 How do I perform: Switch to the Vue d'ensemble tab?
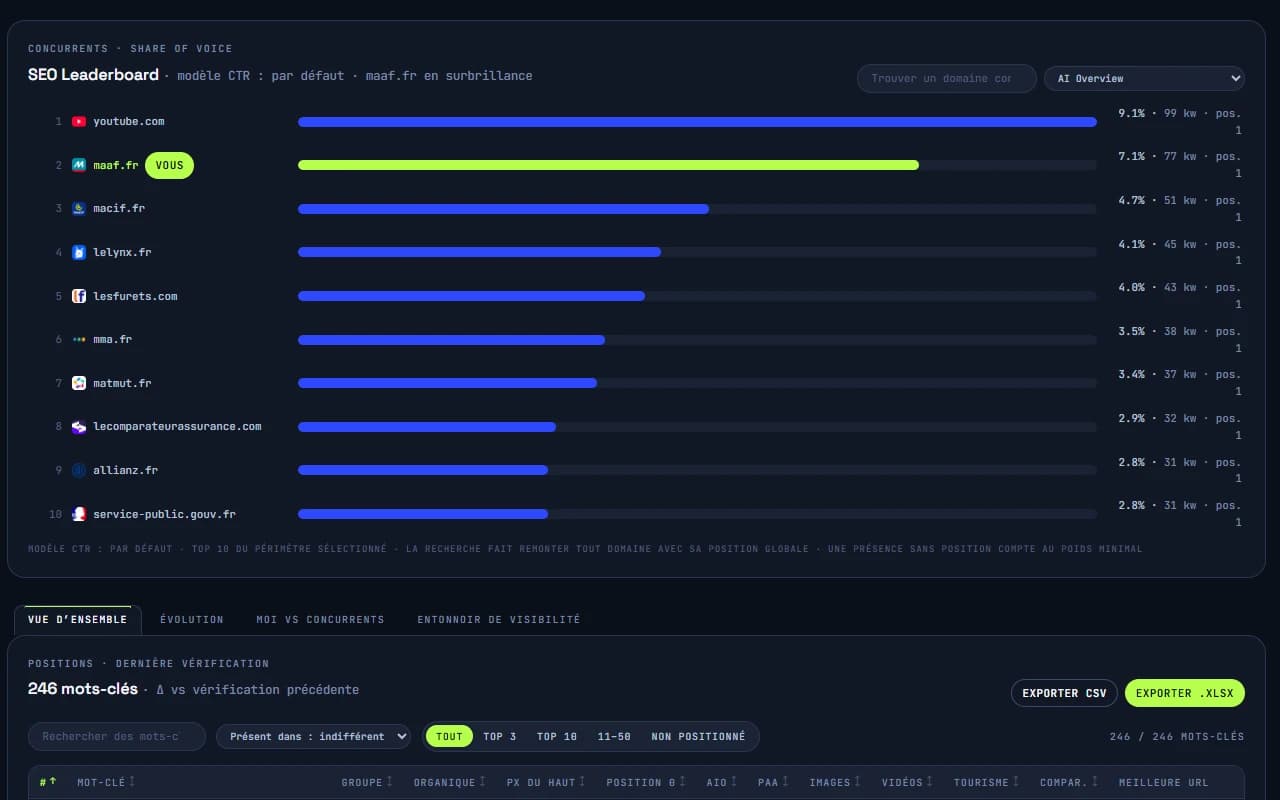[x=78, y=619]
